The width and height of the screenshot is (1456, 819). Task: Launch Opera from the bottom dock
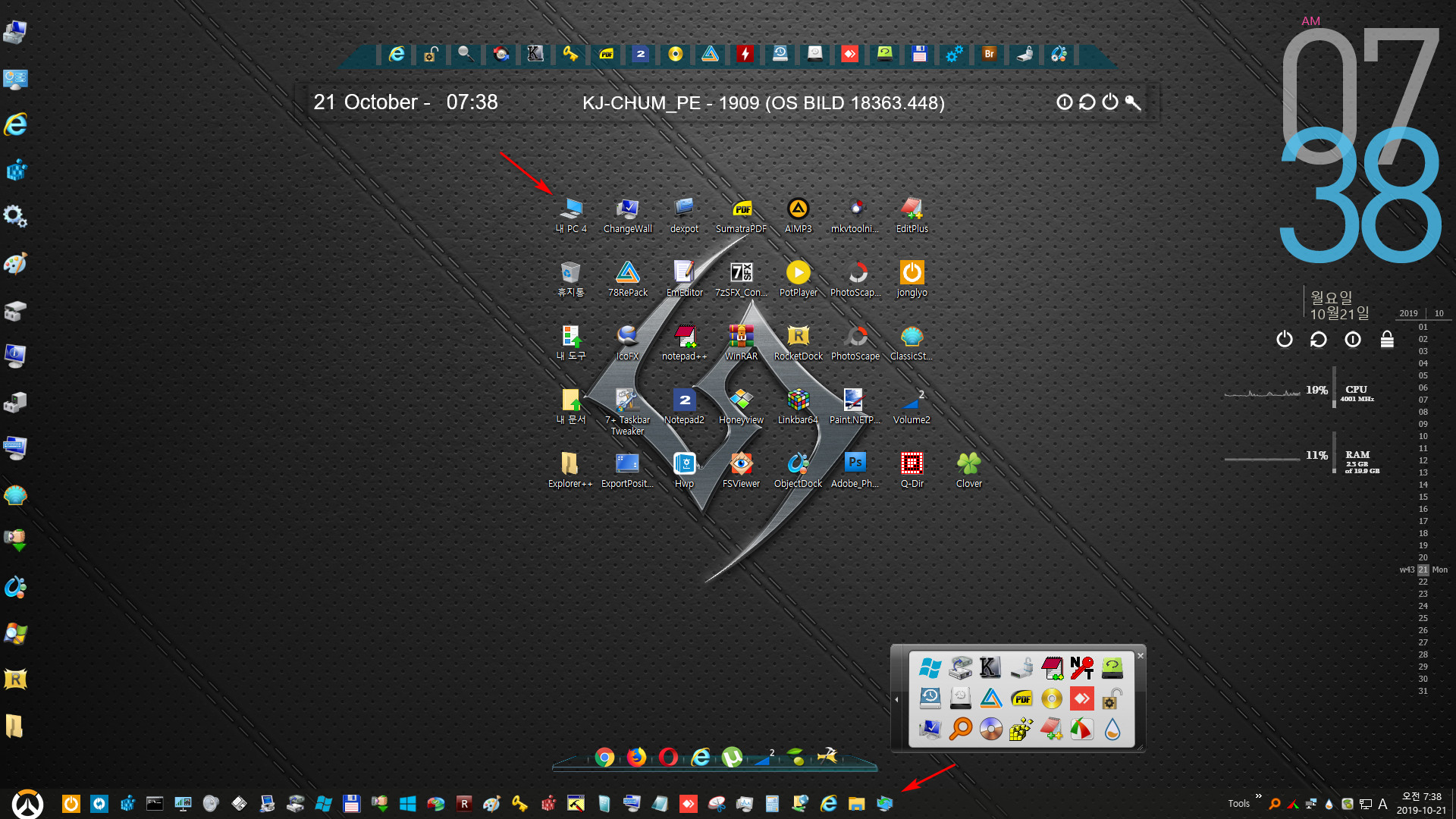point(668,757)
